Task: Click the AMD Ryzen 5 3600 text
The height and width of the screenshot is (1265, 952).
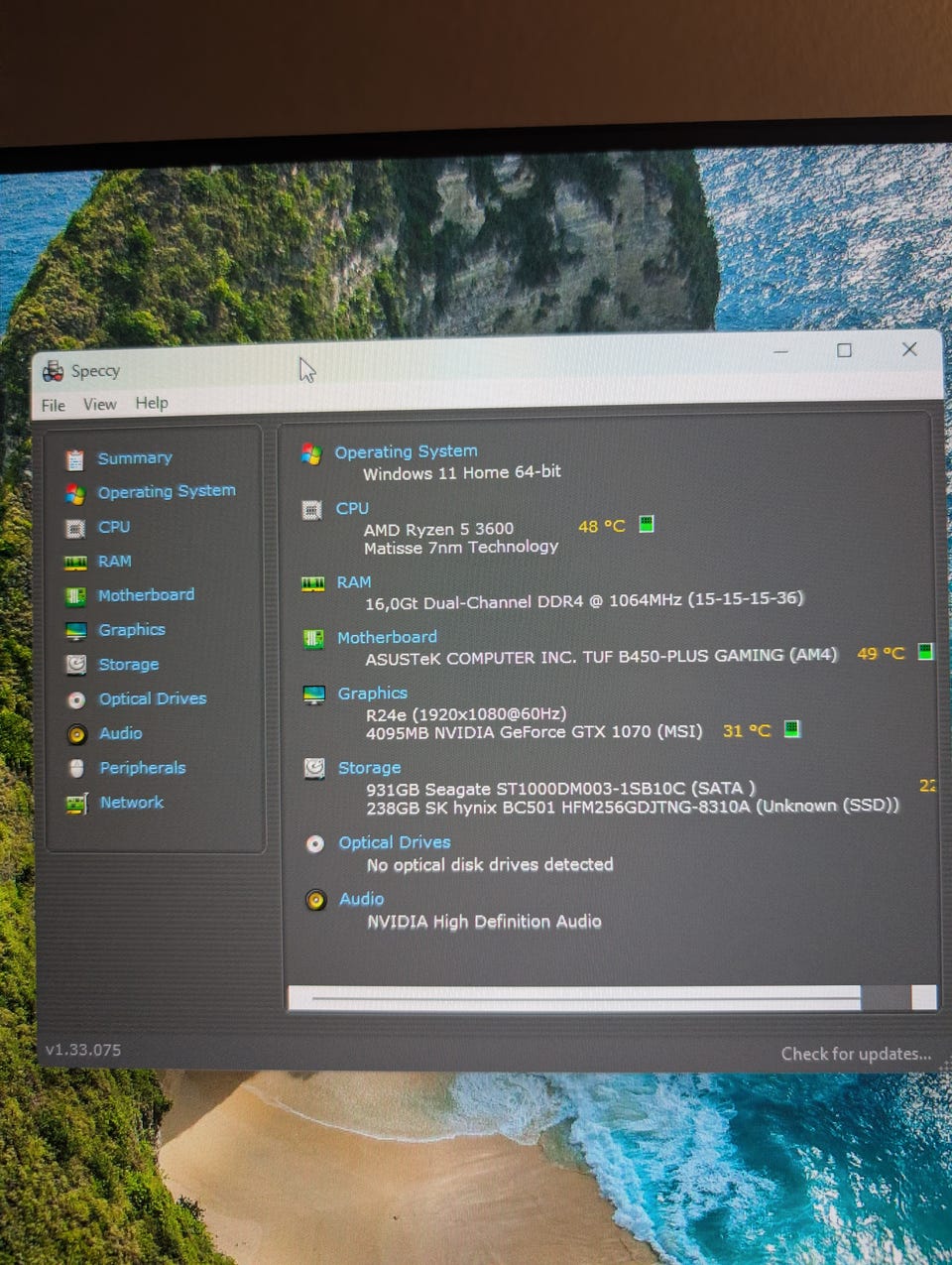Action: click(438, 529)
